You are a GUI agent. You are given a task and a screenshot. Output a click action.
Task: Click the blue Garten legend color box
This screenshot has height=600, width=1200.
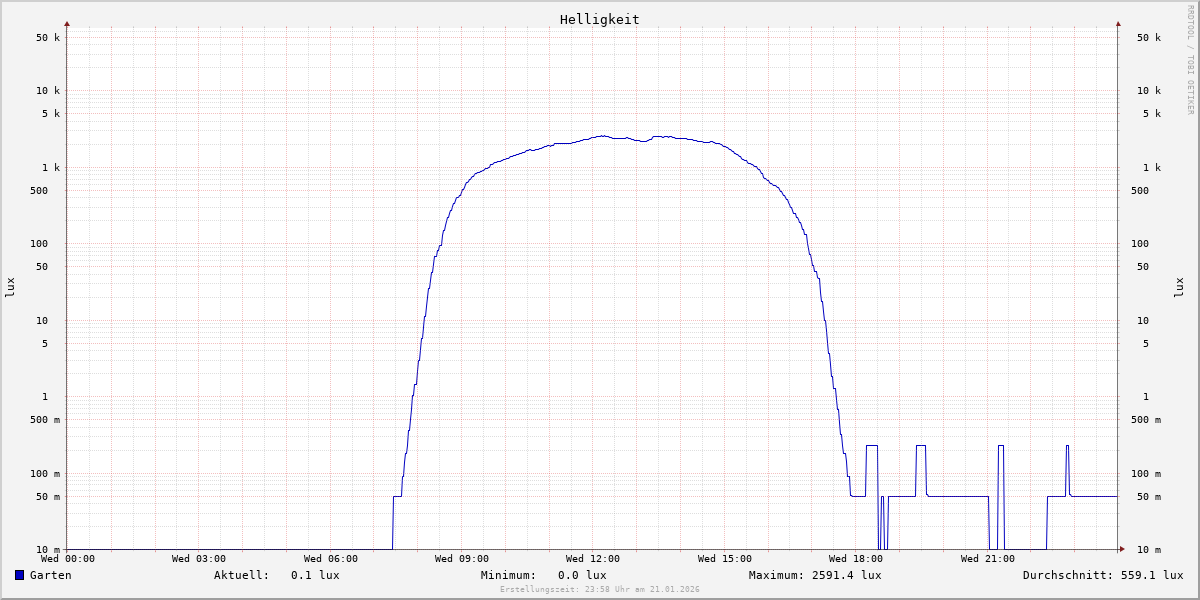pyautogui.click(x=19, y=575)
